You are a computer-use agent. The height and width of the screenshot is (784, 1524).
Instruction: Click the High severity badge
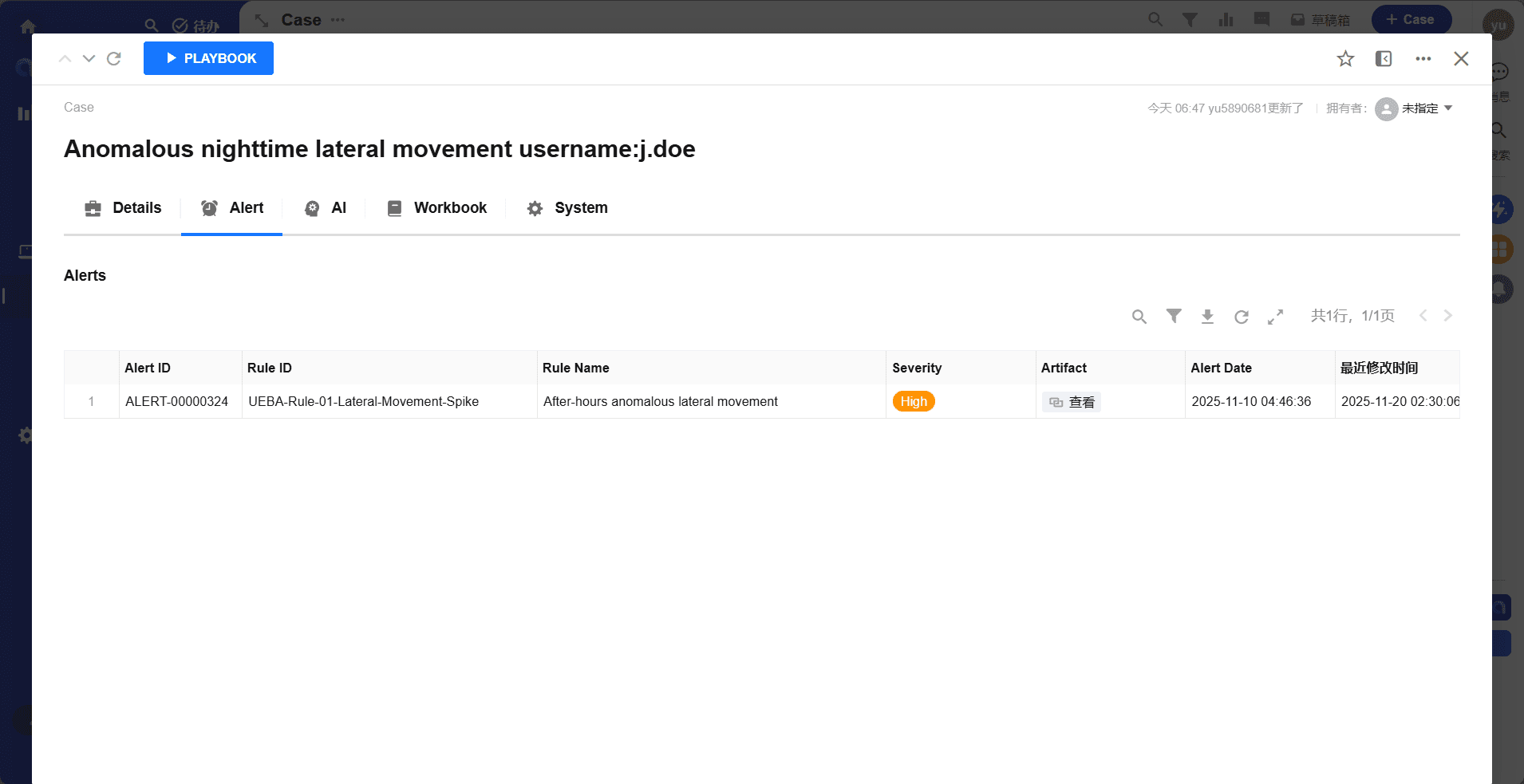tap(914, 402)
